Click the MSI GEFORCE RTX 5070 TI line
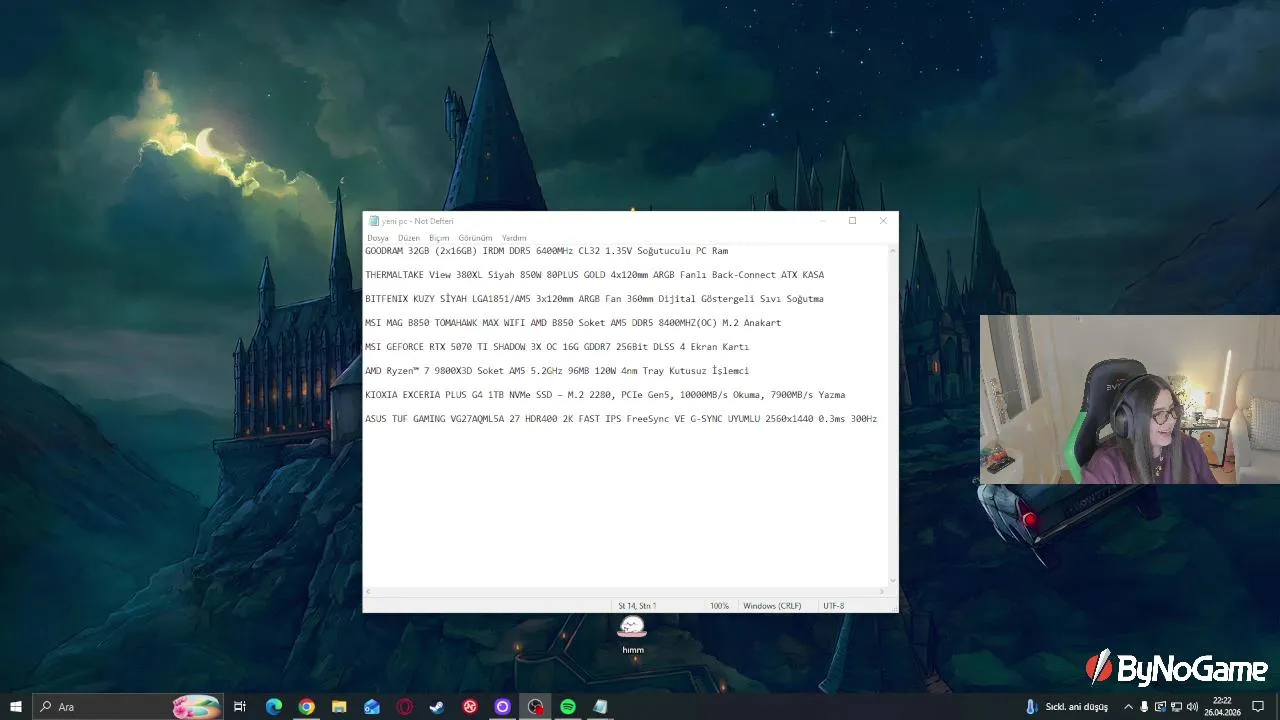Screen dimensions: 1280x720 (557, 347)
